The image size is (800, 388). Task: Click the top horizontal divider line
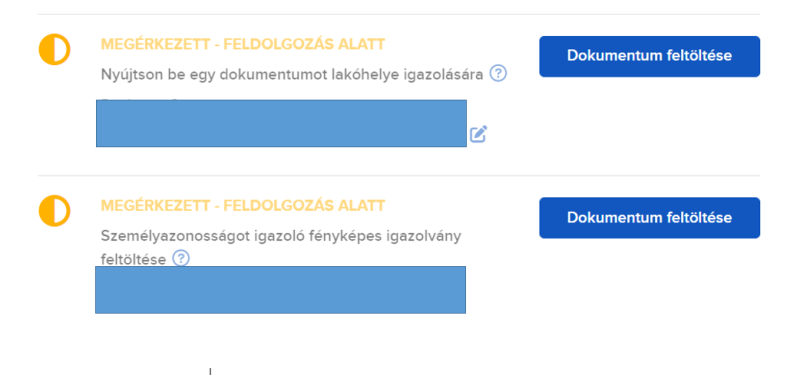pos(399,14)
